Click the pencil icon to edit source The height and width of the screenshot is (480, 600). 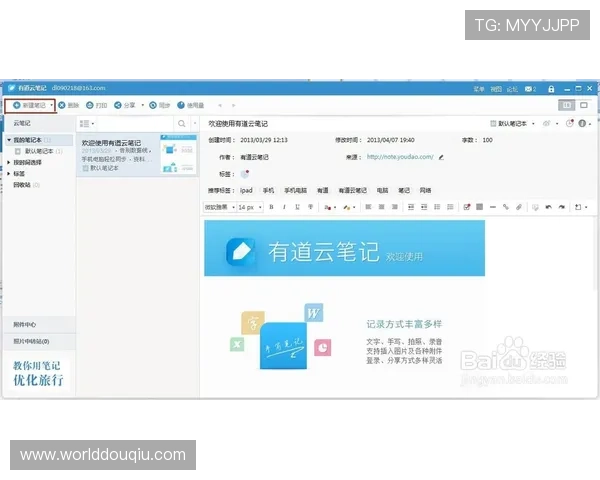441,157
